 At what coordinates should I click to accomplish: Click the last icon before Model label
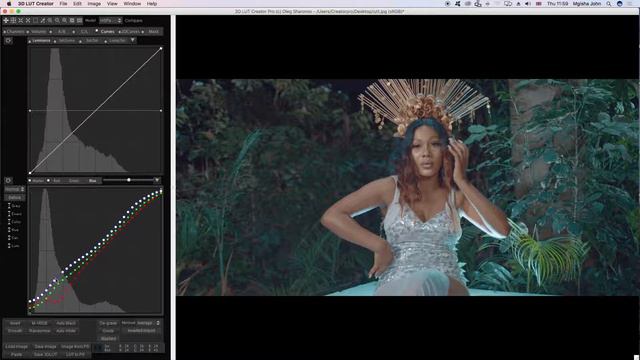(79, 20)
